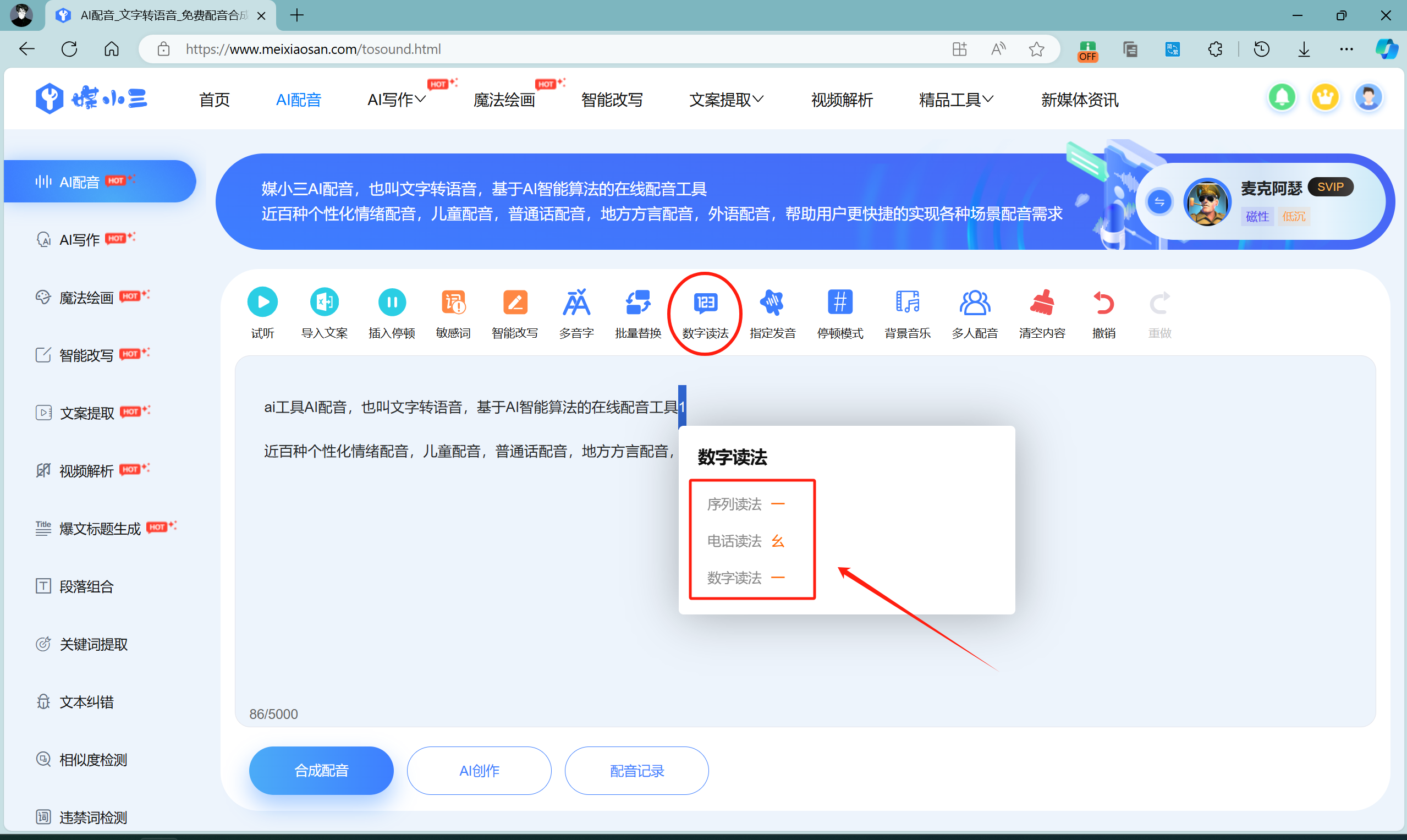Click the 合成配音 button
The width and height of the screenshot is (1407, 840).
tap(321, 770)
